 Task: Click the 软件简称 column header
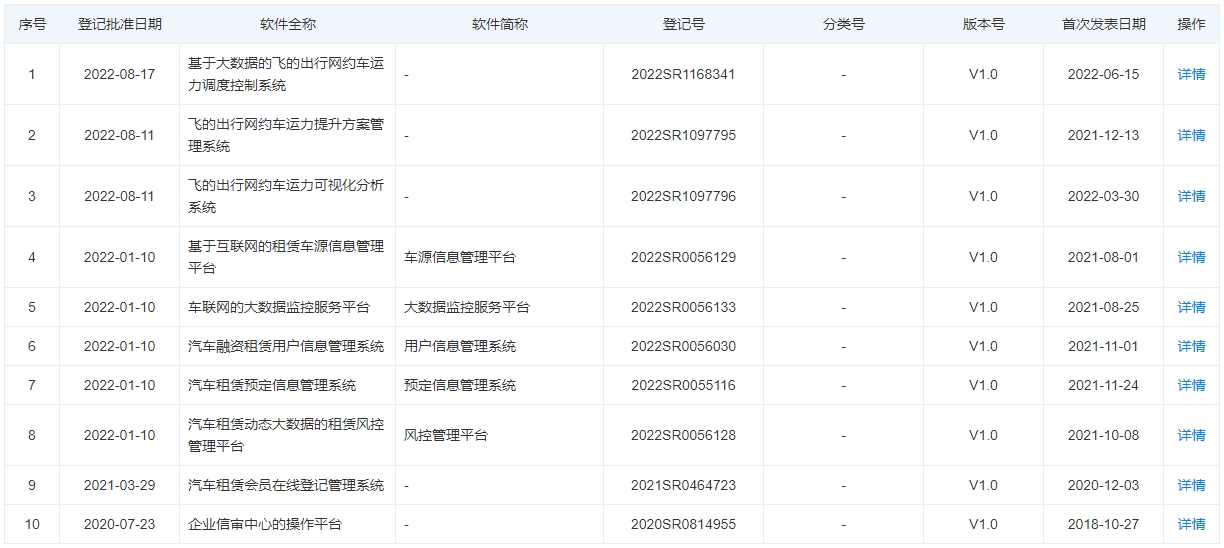tap(499, 24)
